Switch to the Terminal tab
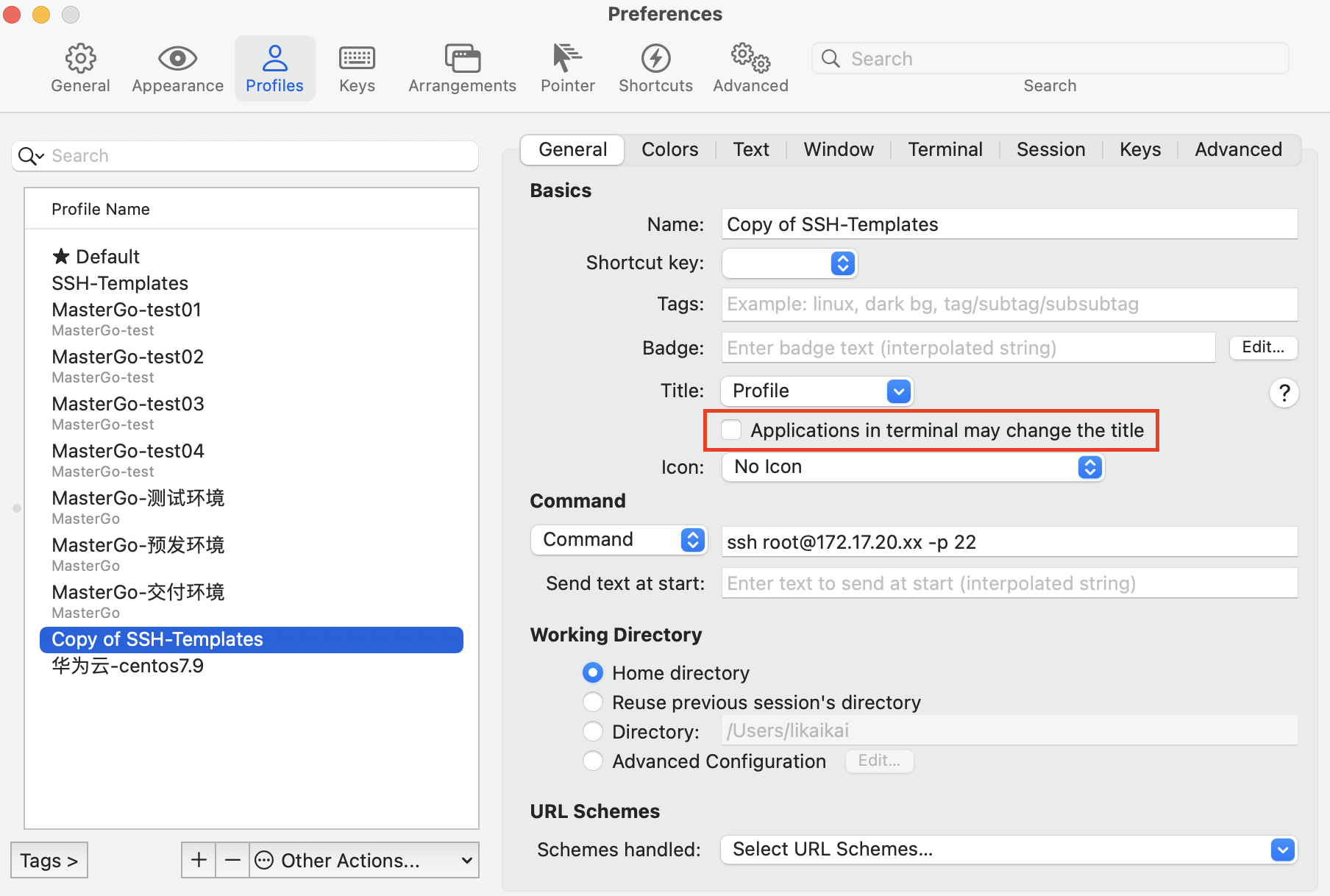 (945, 149)
